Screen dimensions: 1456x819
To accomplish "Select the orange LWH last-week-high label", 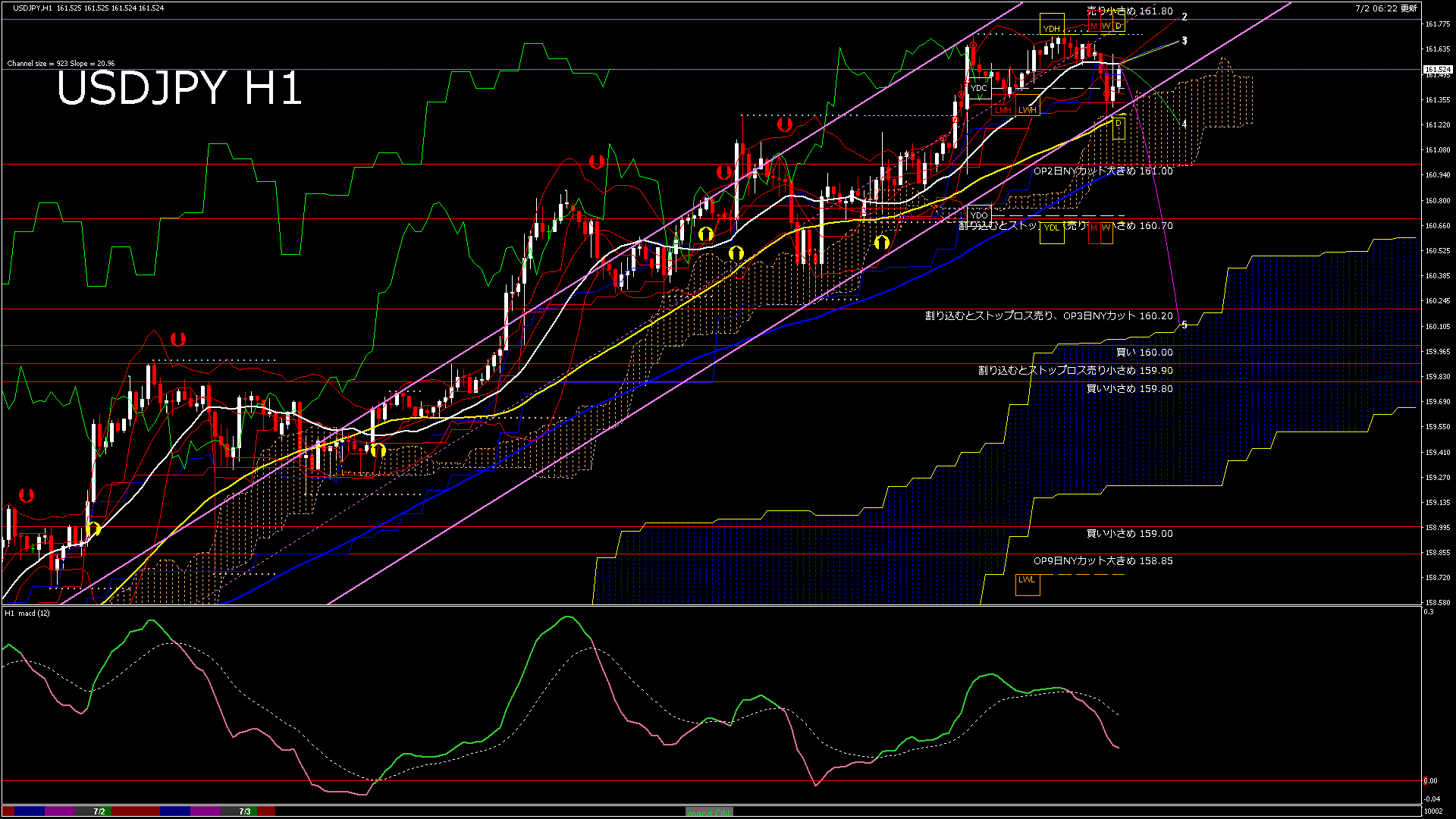I will pyautogui.click(x=1028, y=110).
